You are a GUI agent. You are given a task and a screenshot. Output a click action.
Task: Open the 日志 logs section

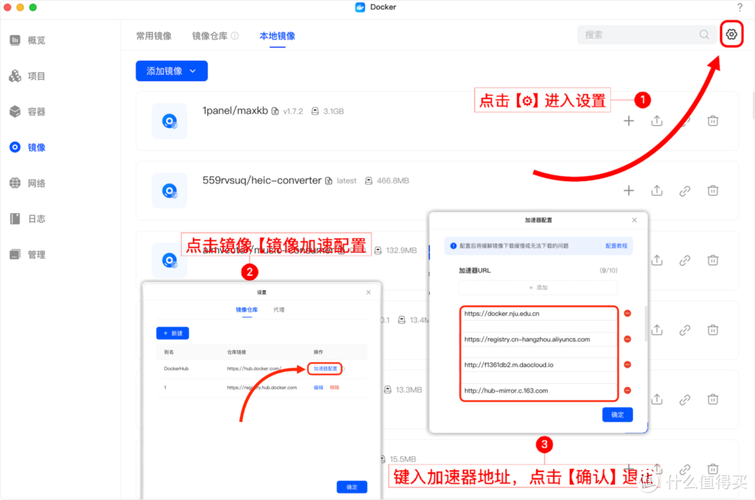point(28,218)
